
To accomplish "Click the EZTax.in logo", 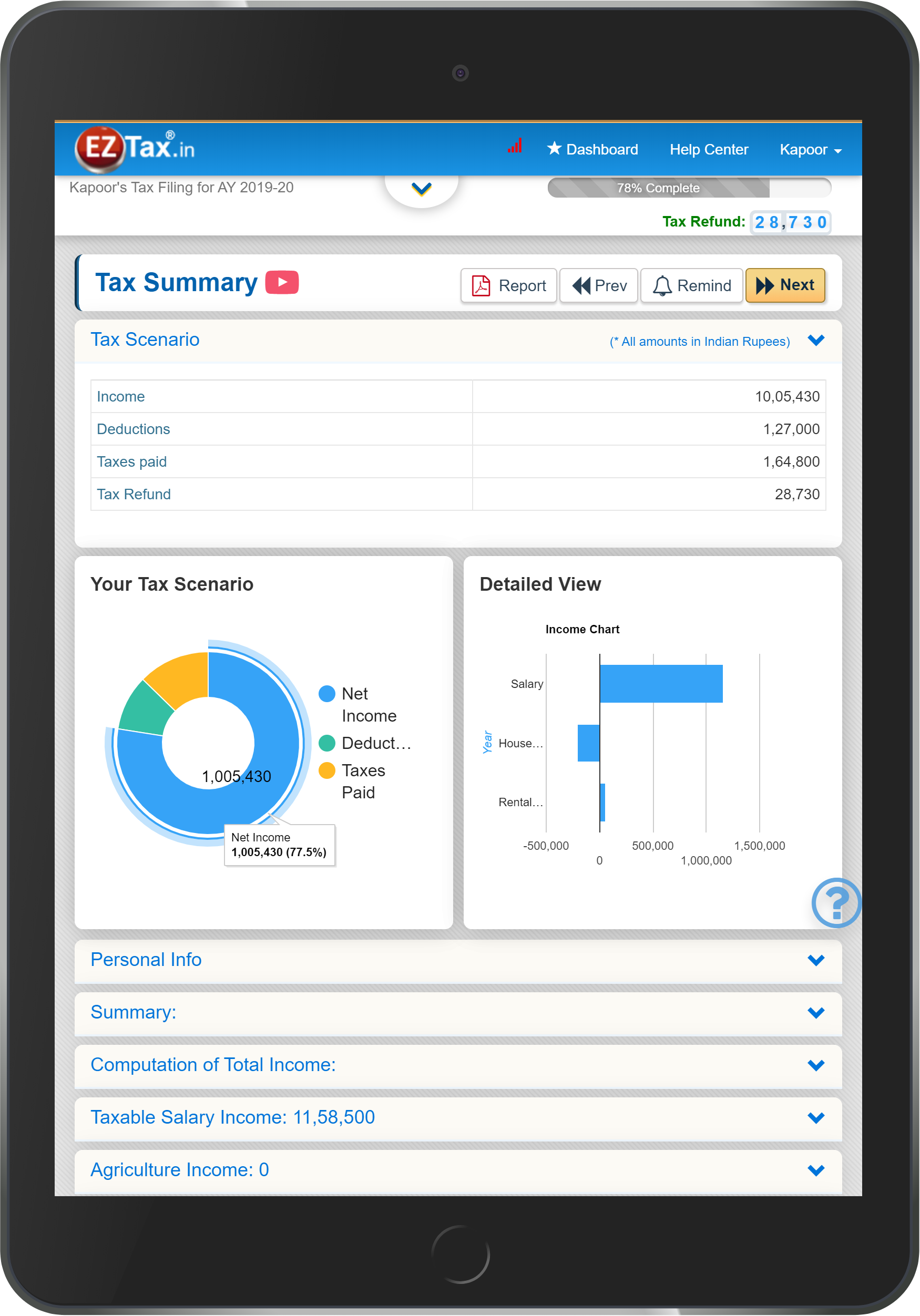I will click(135, 149).
